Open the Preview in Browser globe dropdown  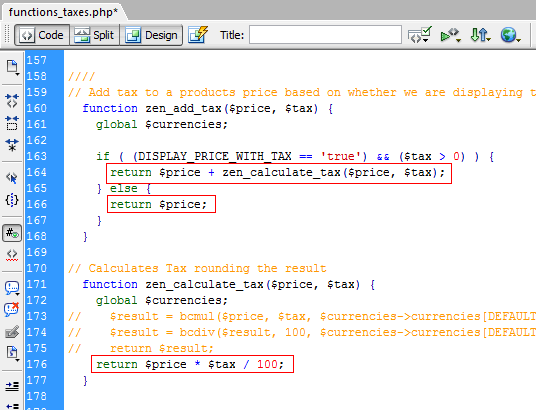pos(510,35)
